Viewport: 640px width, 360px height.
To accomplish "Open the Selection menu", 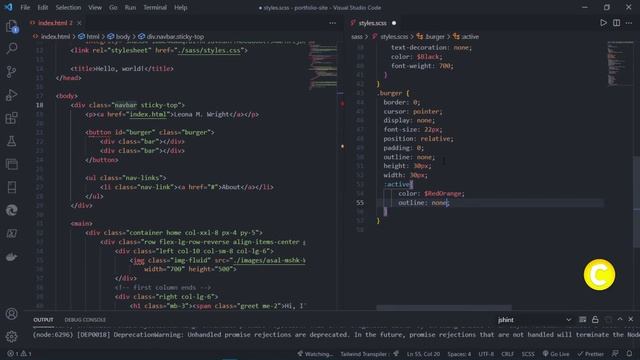I will coord(68,7).
